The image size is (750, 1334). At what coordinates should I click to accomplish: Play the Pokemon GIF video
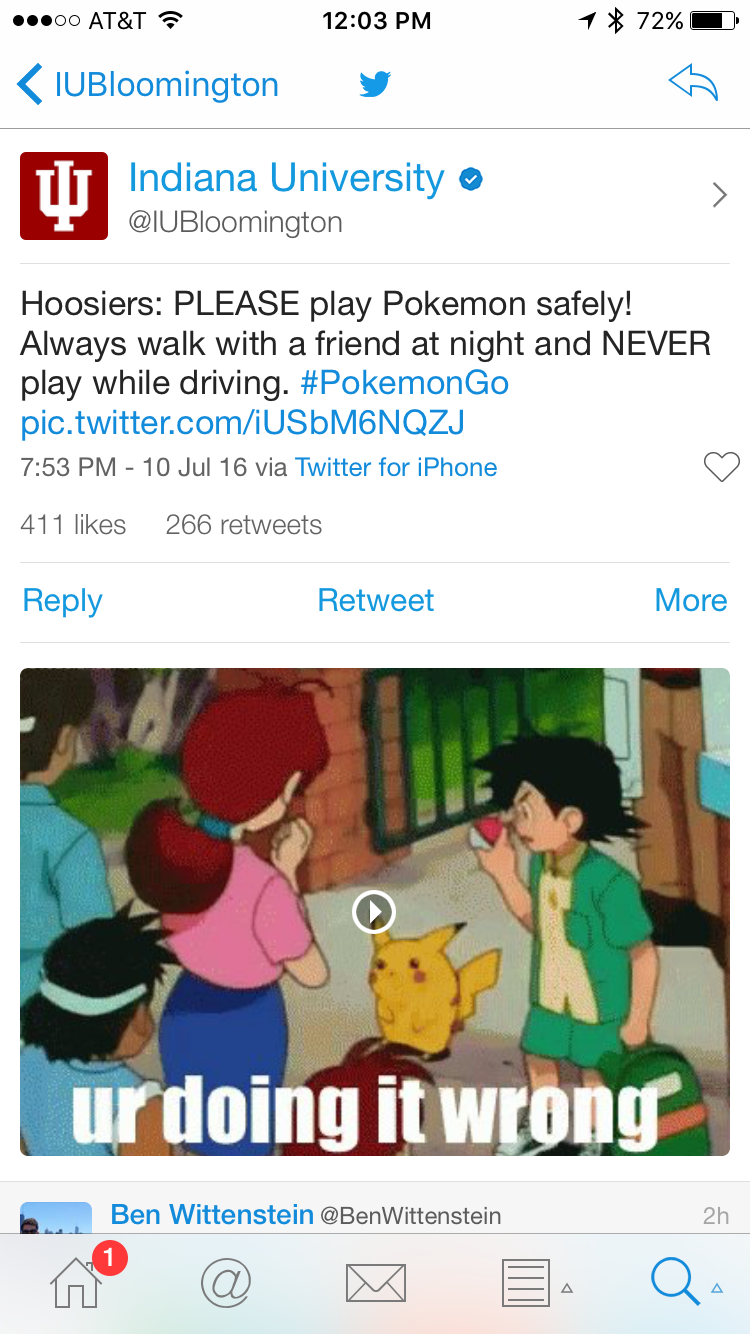[374, 911]
